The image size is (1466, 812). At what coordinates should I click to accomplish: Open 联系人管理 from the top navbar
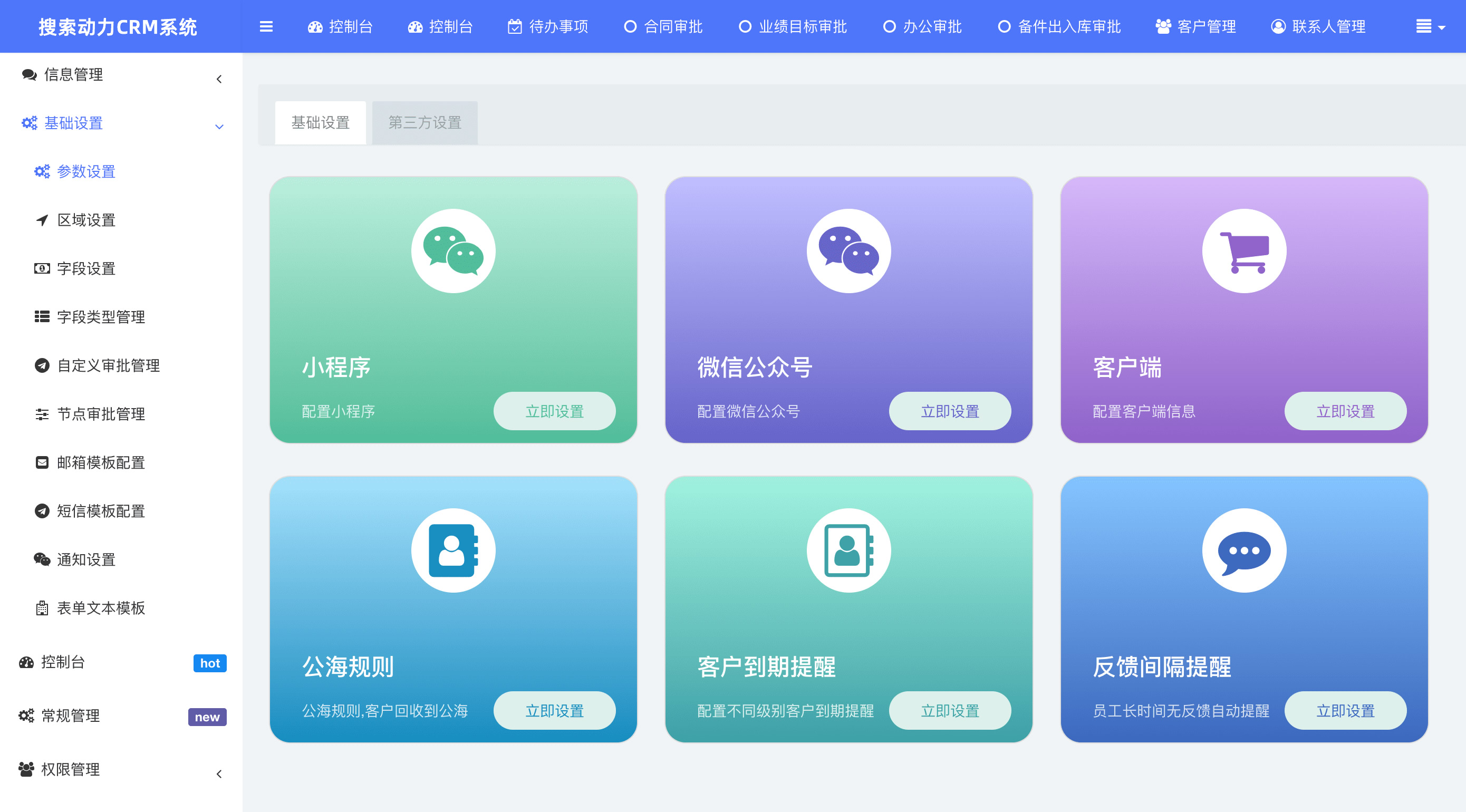tap(1318, 27)
